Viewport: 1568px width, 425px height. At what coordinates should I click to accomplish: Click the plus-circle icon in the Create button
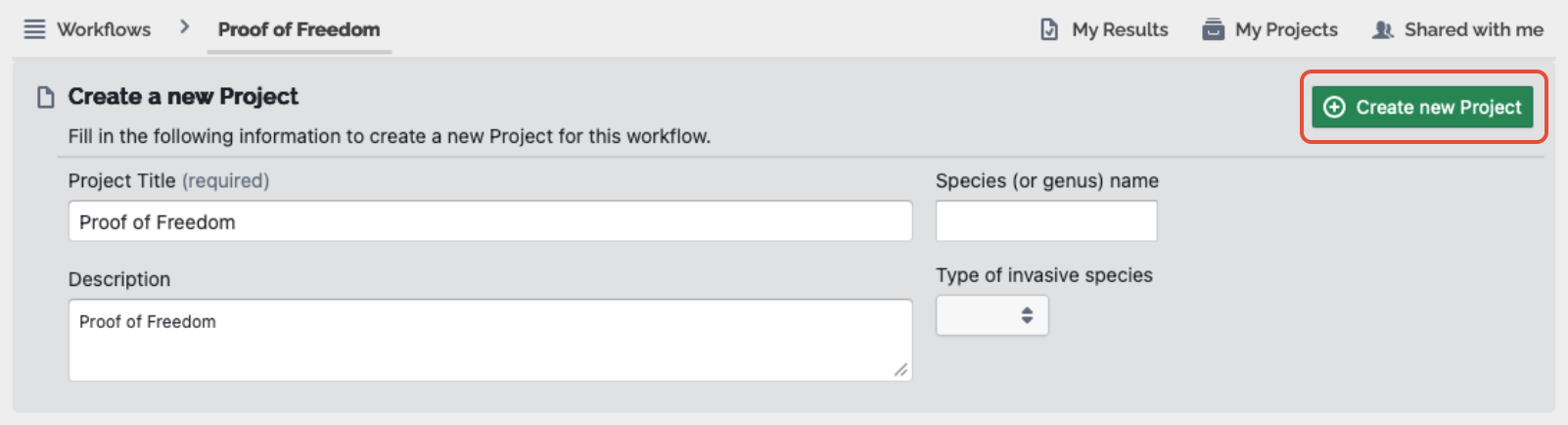1334,107
